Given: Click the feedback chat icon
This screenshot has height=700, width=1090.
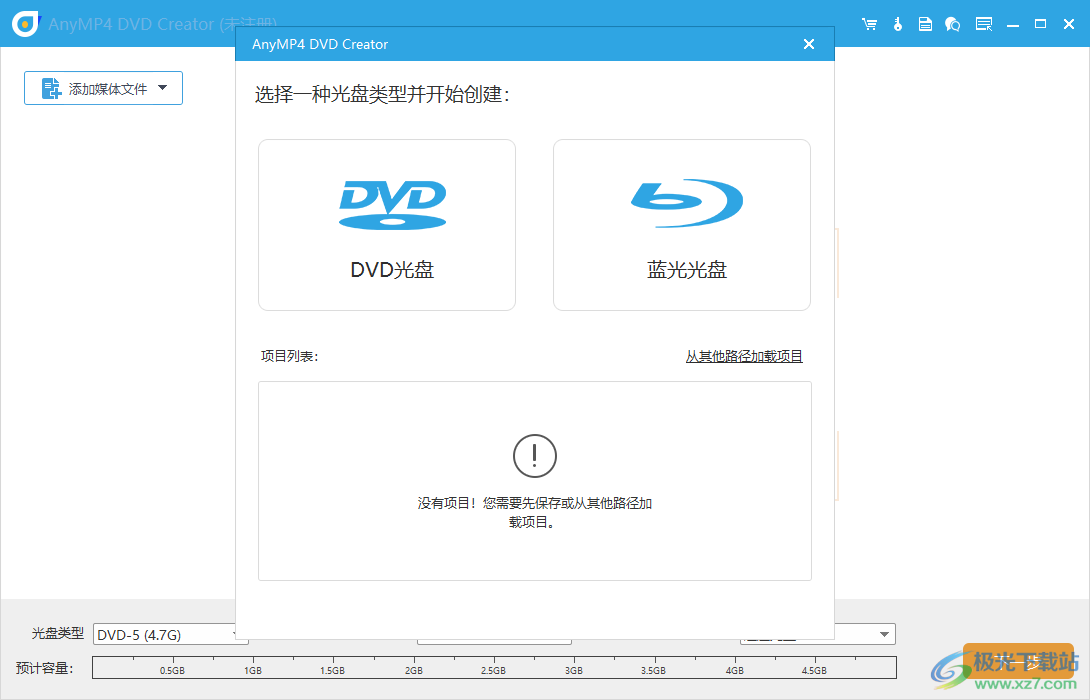Looking at the screenshot, I should (953, 23).
